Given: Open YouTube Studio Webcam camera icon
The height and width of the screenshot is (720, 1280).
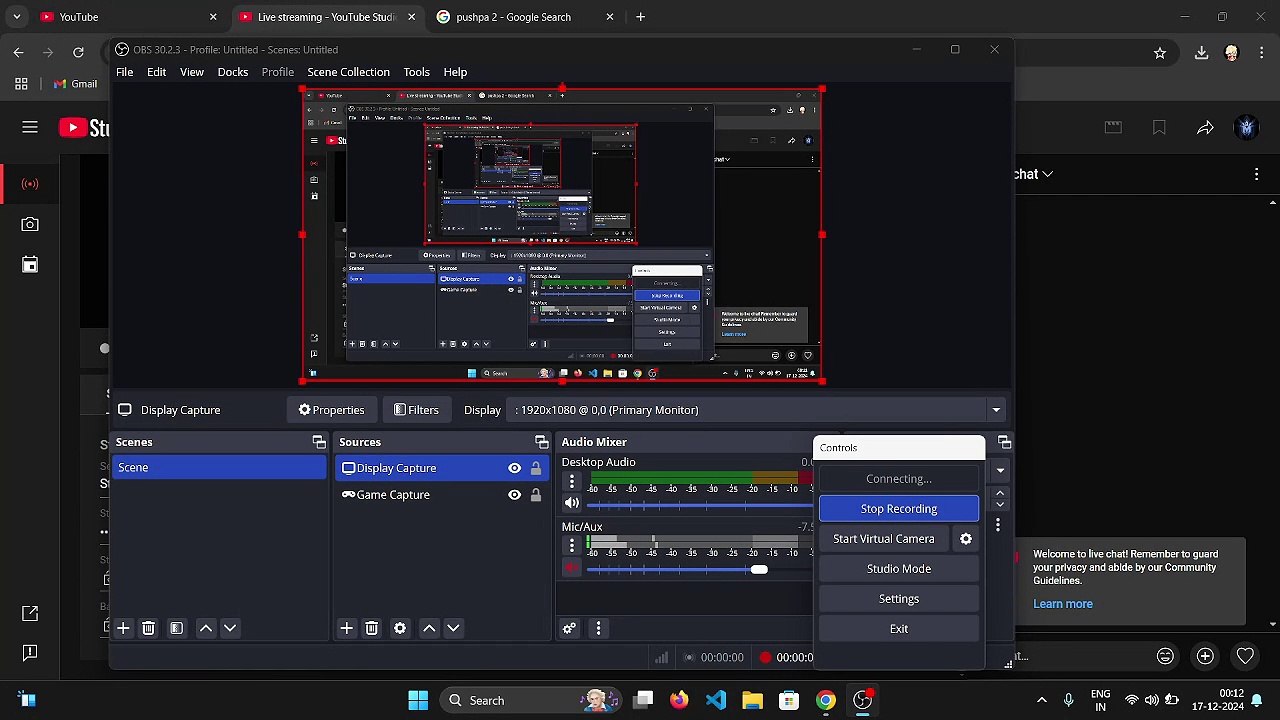Looking at the screenshot, I should (x=30, y=225).
